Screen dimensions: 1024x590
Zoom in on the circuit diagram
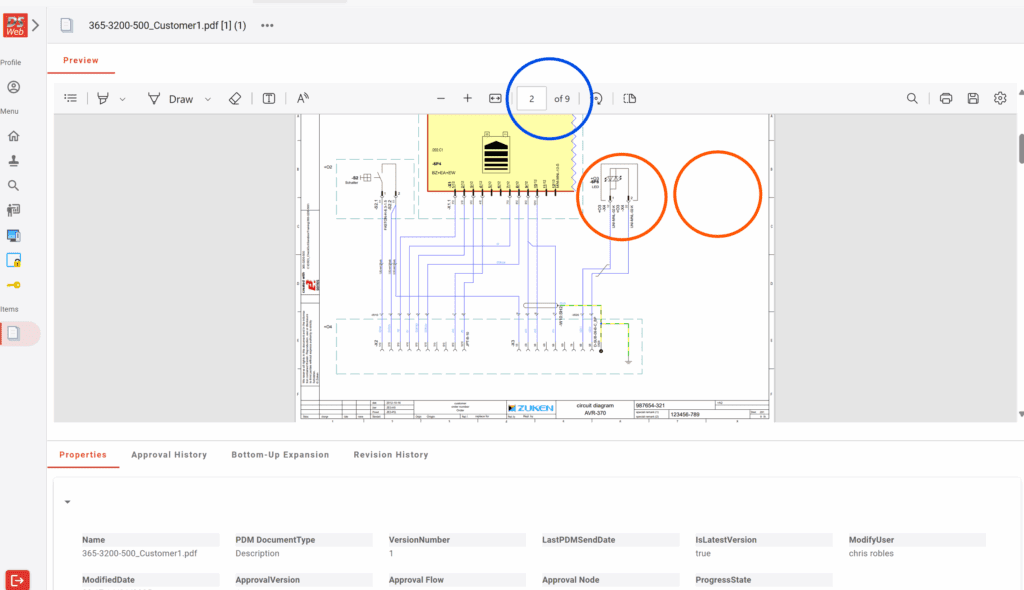click(x=467, y=98)
